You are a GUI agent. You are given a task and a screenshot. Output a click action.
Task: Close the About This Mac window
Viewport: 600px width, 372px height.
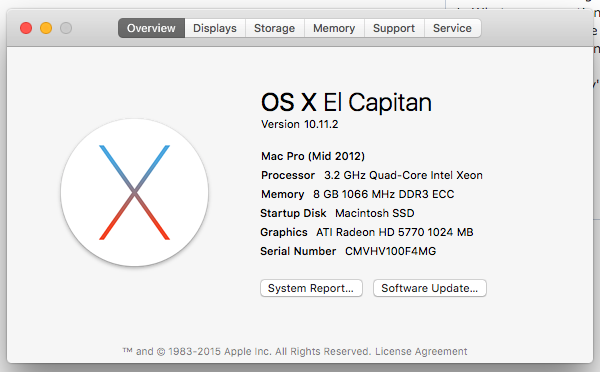pos(26,28)
